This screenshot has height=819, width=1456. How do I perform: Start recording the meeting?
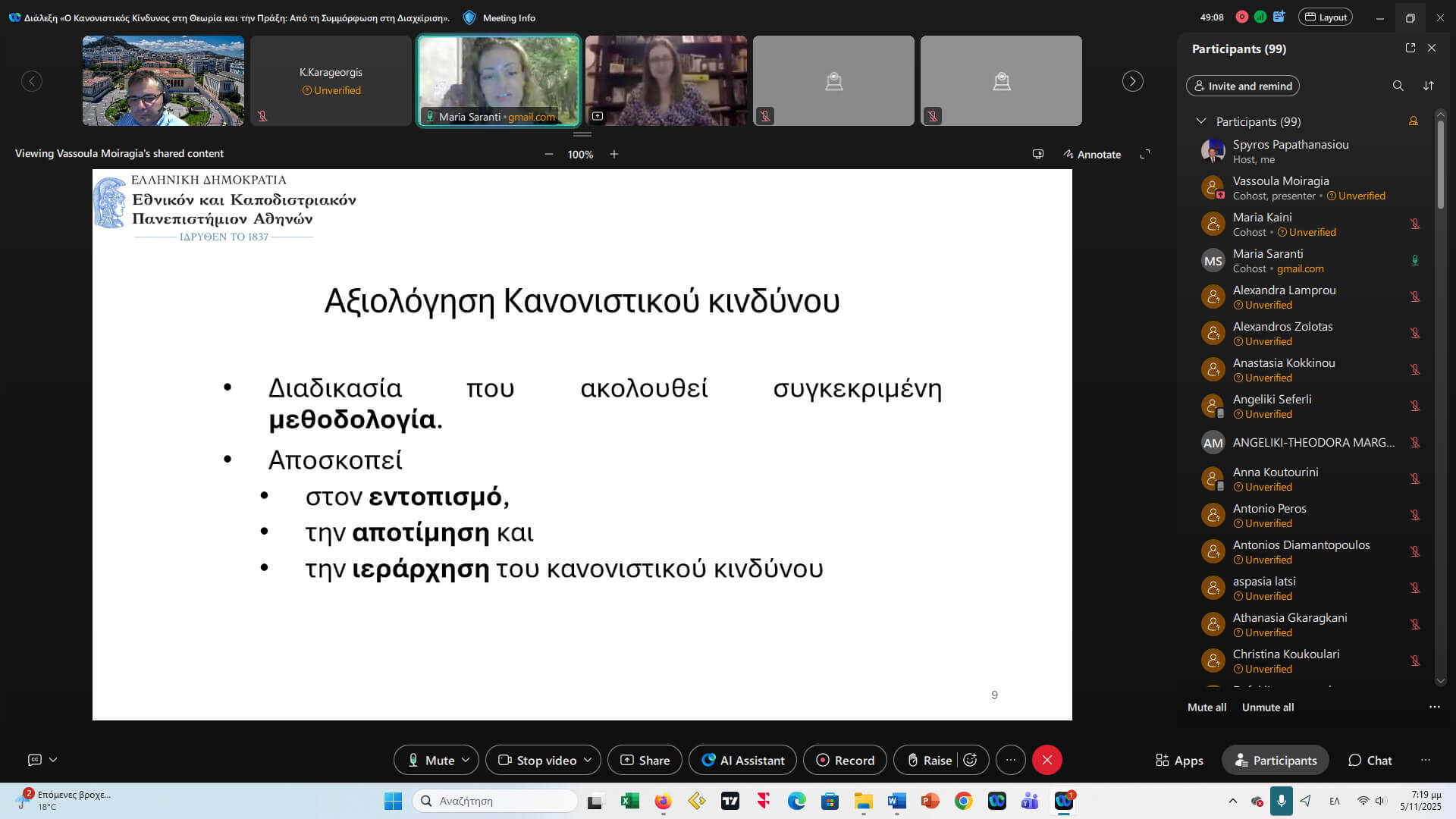844,760
